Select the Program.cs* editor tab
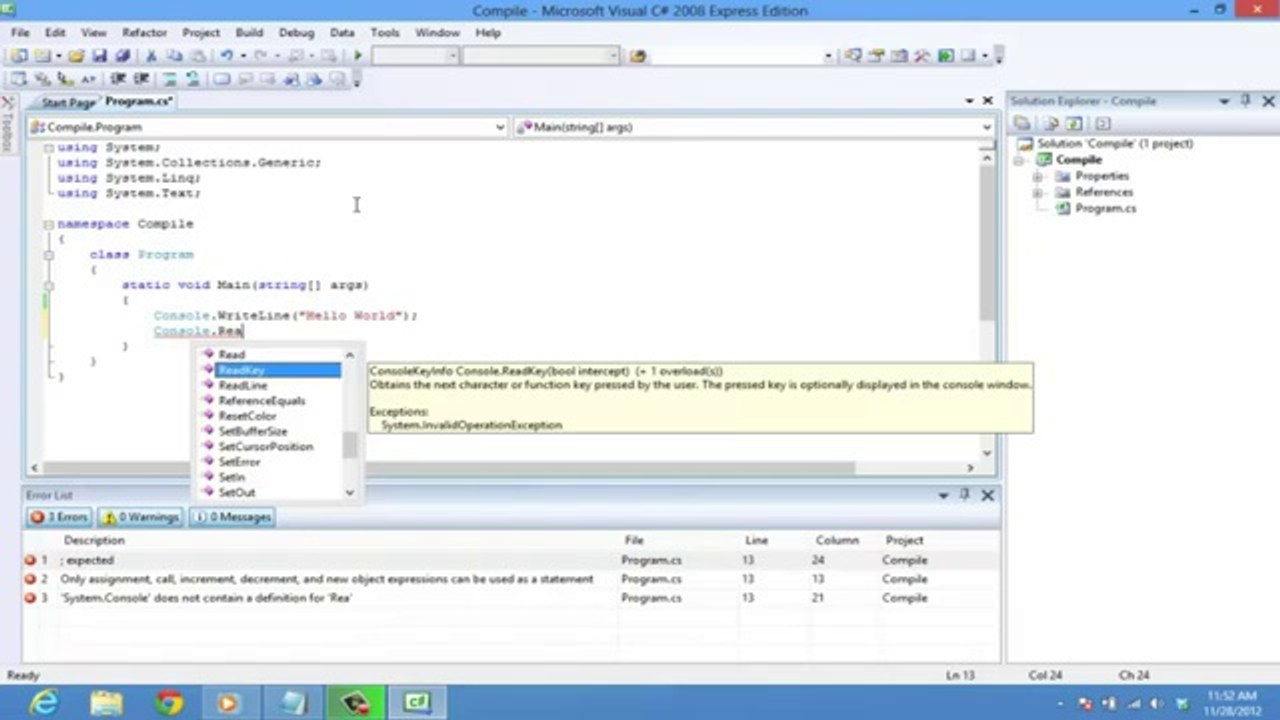The height and width of the screenshot is (720, 1280). [139, 101]
